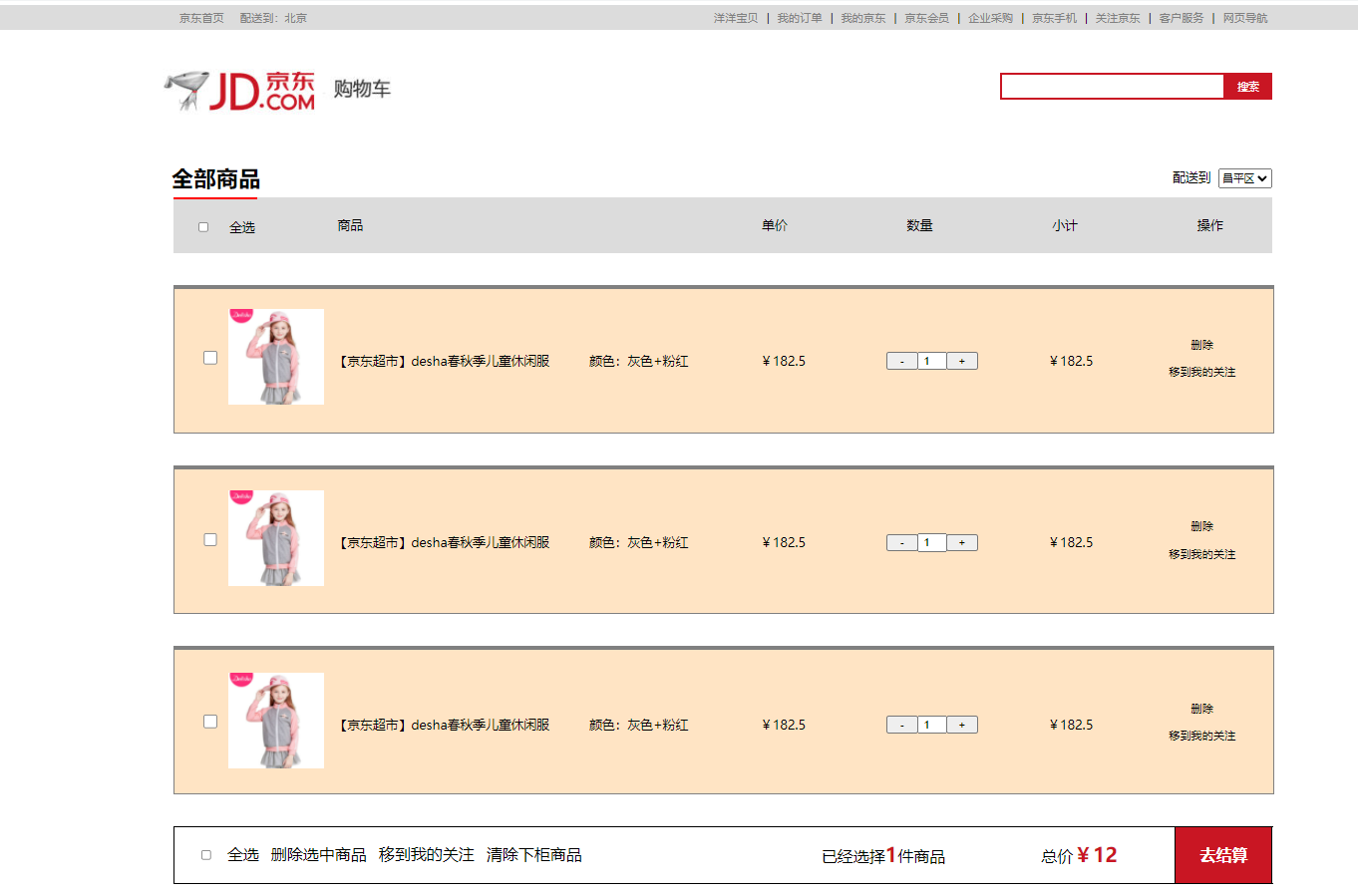The height and width of the screenshot is (896, 1358).
Task: Open 客户服务 in top navigation
Action: click(x=1182, y=18)
